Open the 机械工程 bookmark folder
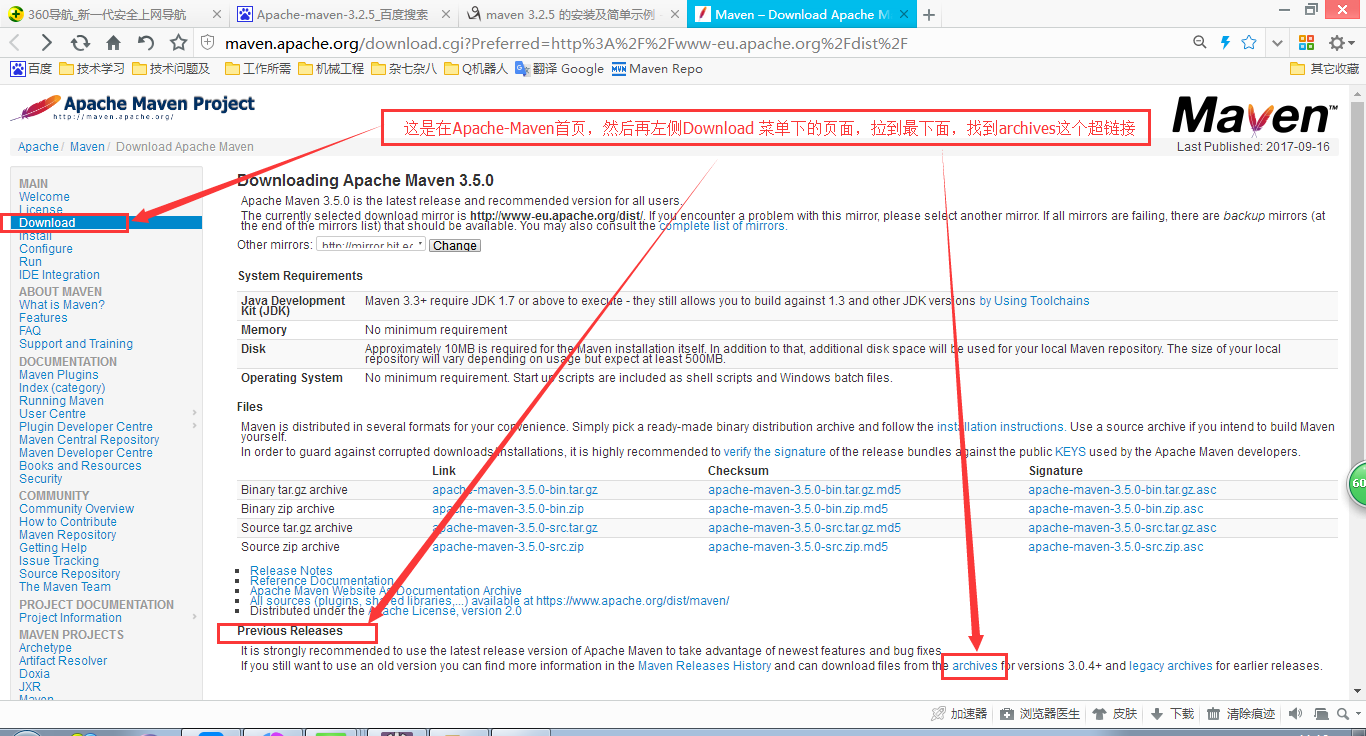Viewport: 1366px width, 736px height. click(331, 69)
